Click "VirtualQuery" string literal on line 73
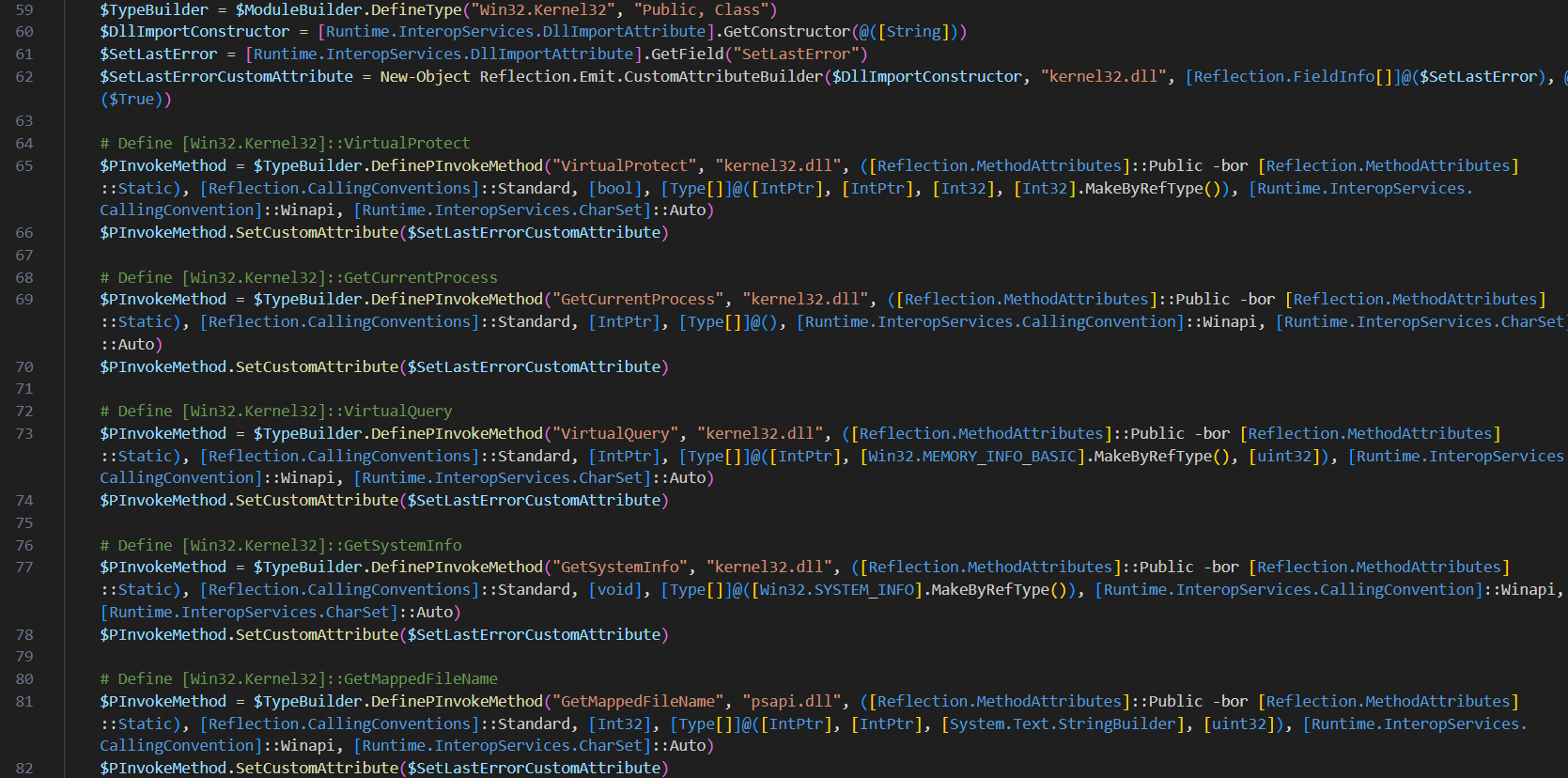Viewport: 1568px width, 778px height. pos(615,433)
